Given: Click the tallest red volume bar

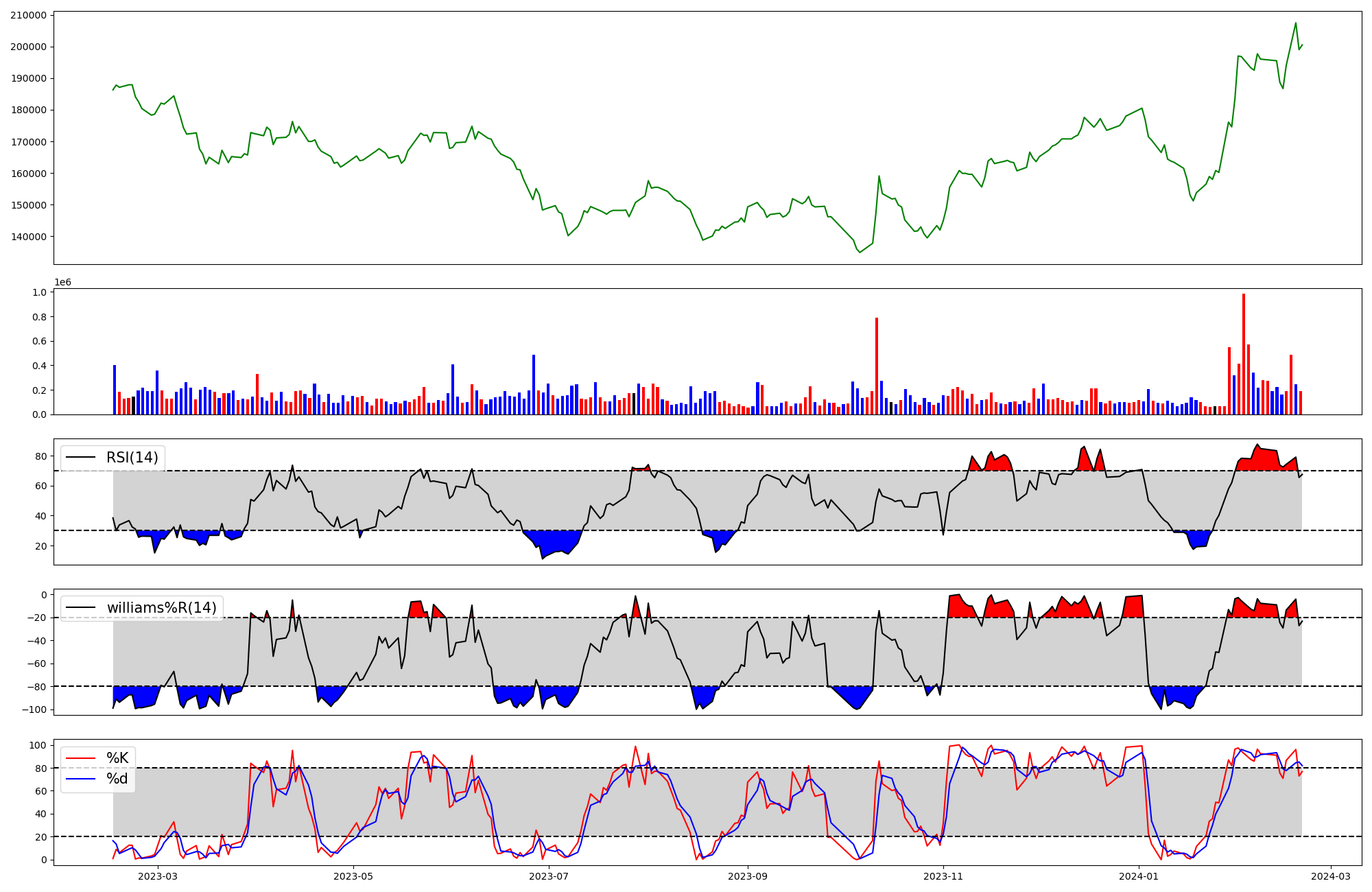Looking at the screenshot, I should (1244, 354).
